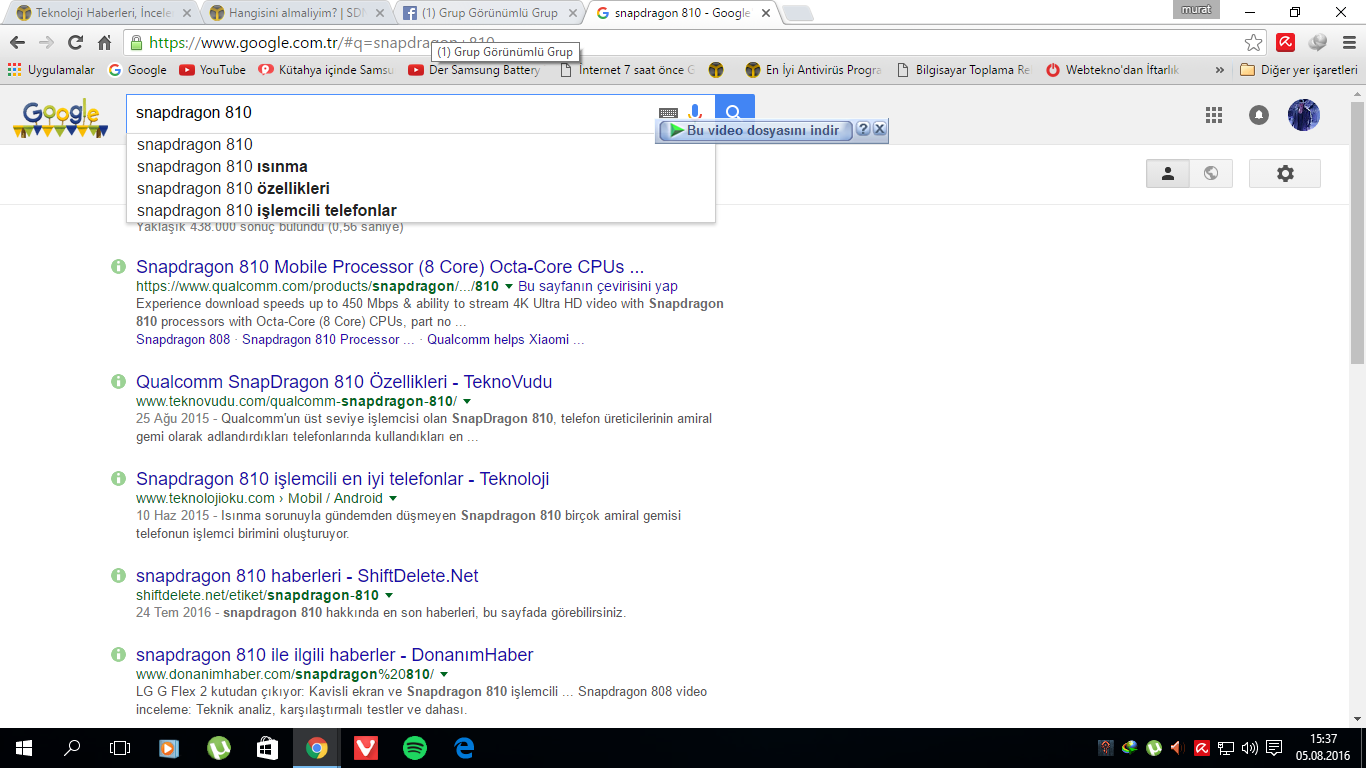Open Qualcomm SnapDragon 810 Özellikleri result
This screenshot has height=768, width=1366.
click(344, 382)
